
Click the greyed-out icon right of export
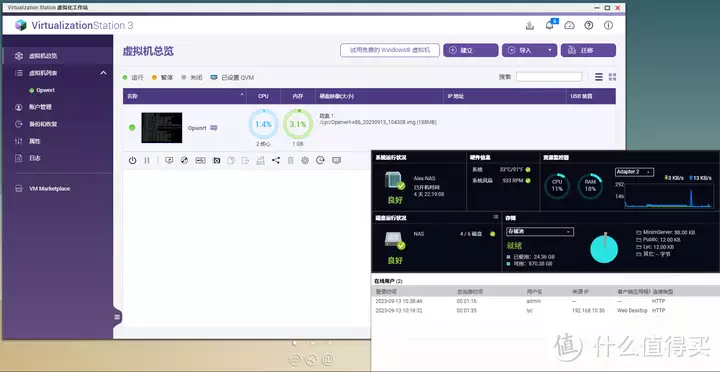(x=260, y=160)
